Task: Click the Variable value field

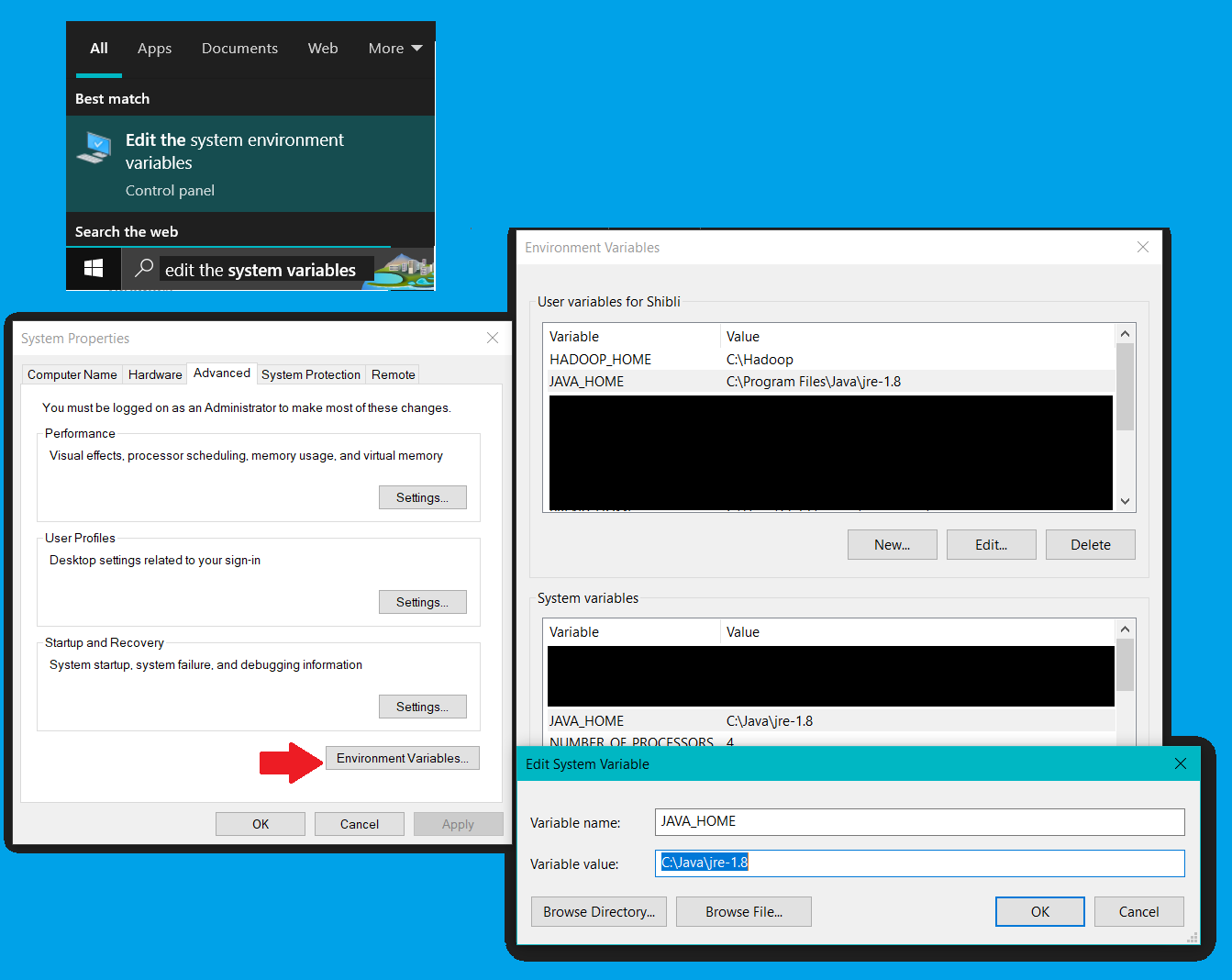Action: 920,863
